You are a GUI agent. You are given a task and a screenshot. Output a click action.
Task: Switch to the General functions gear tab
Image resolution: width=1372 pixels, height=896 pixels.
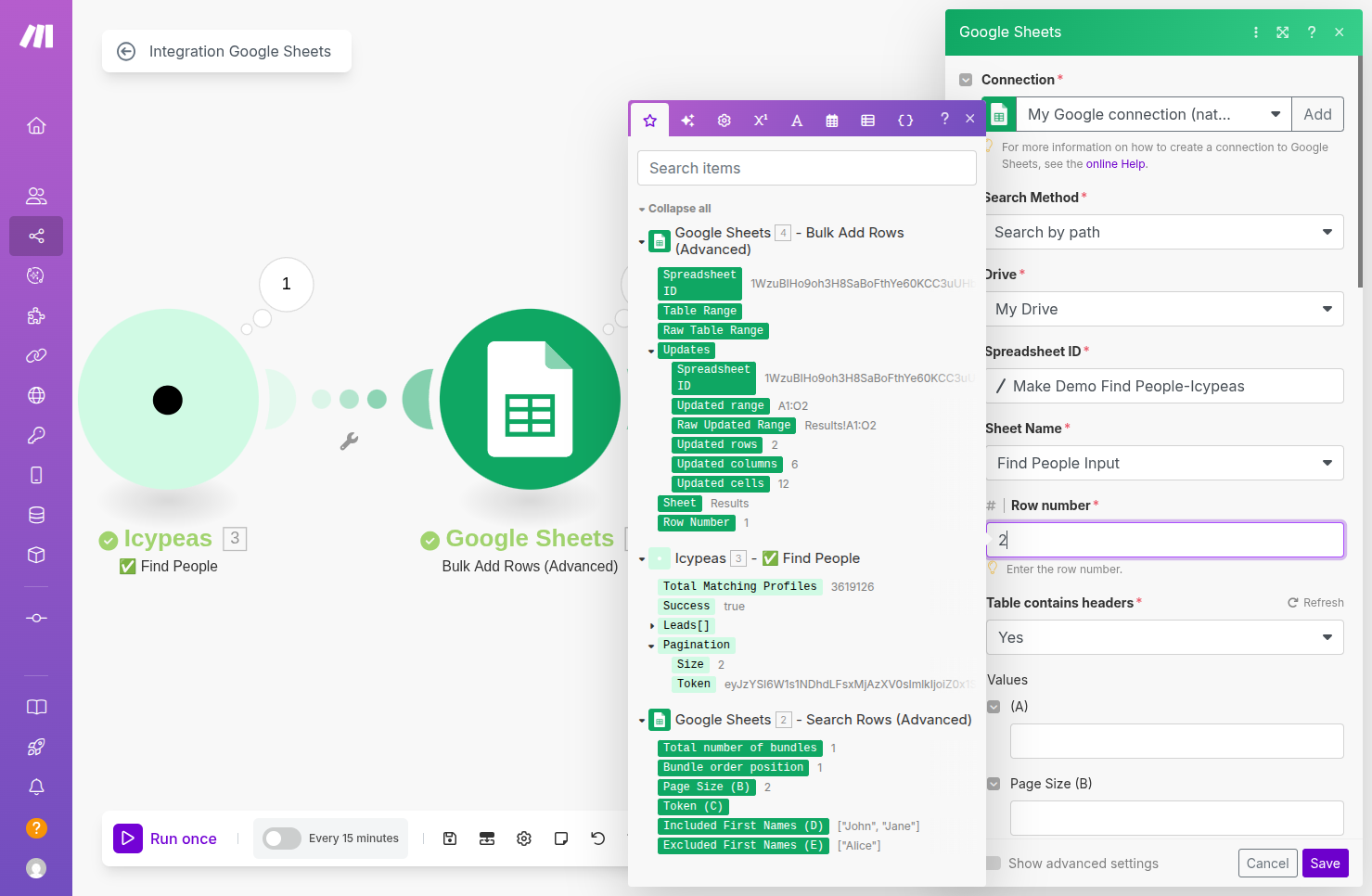(x=724, y=121)
